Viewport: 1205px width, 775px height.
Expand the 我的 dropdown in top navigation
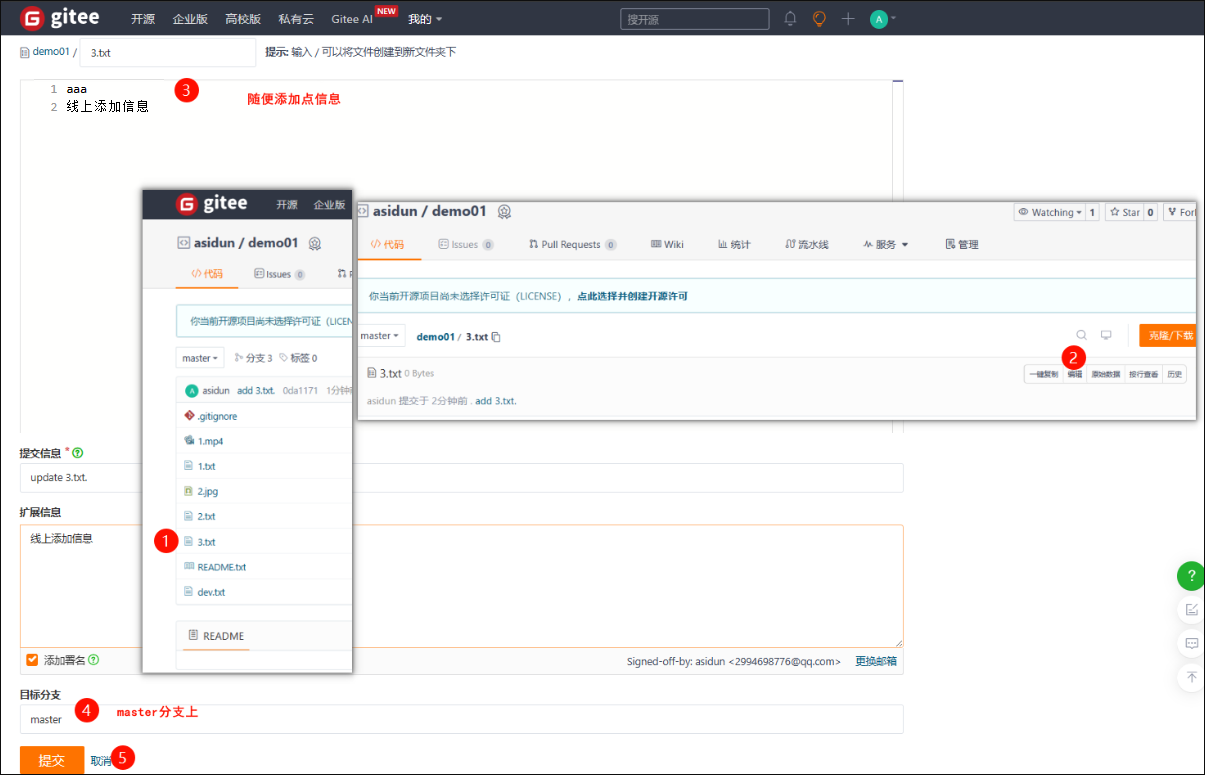tap(425, 19)
